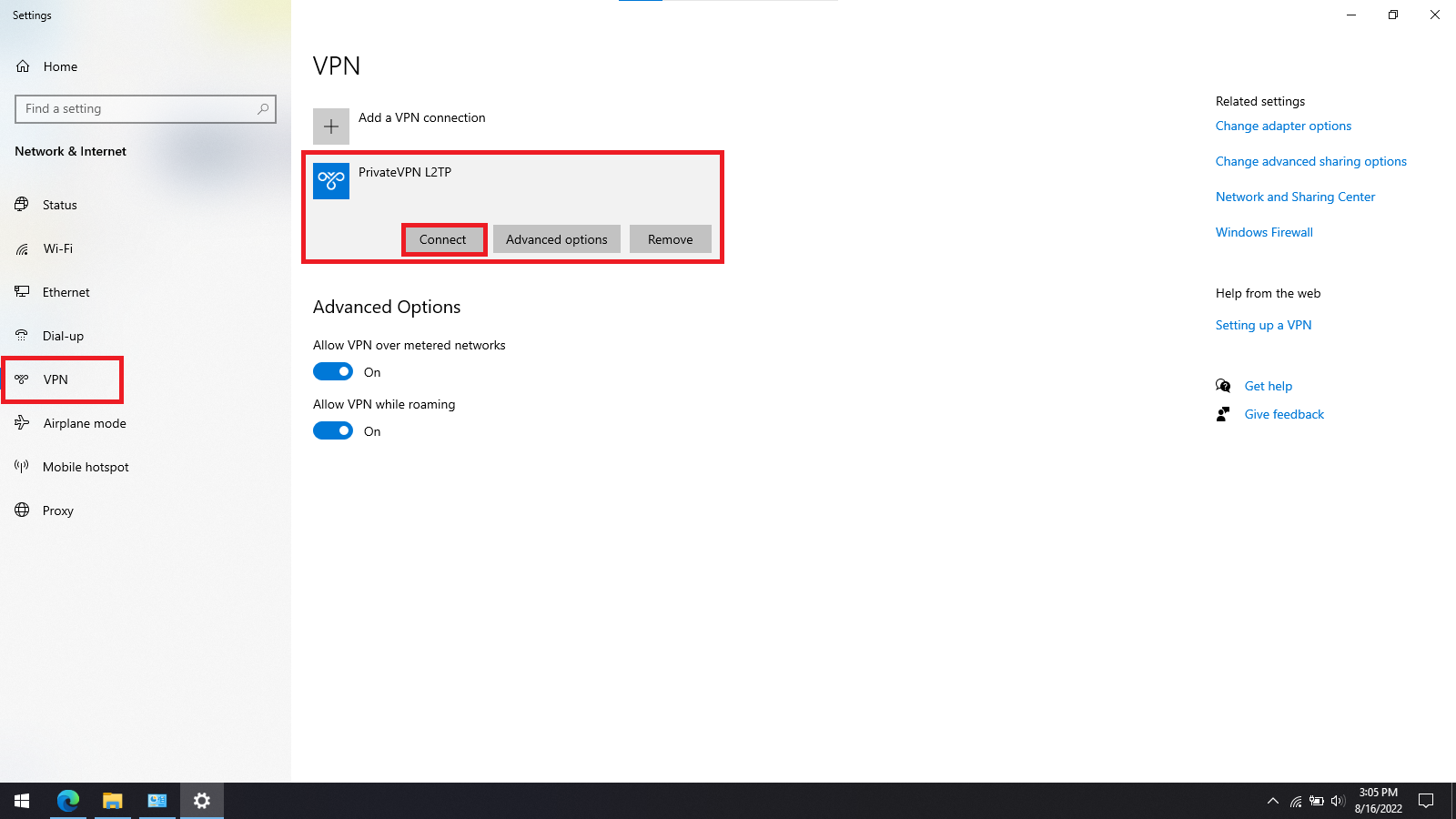This screenshot has width=1456, height=819.
Task: Open Microsoft Edge from the taskbar
Action: pos(68,801)
